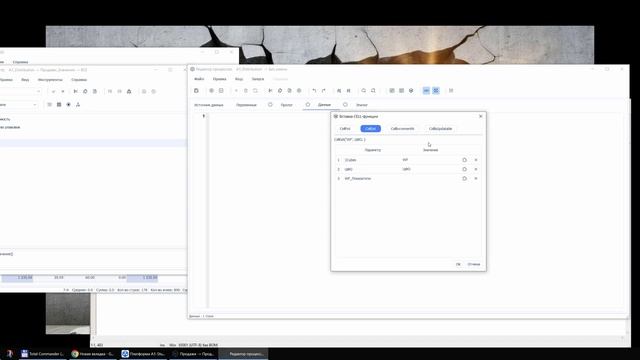640x360 pixels.
Task: Switch to the Chrome Новая вкладка taskbar item
Action: coord(93,354)
